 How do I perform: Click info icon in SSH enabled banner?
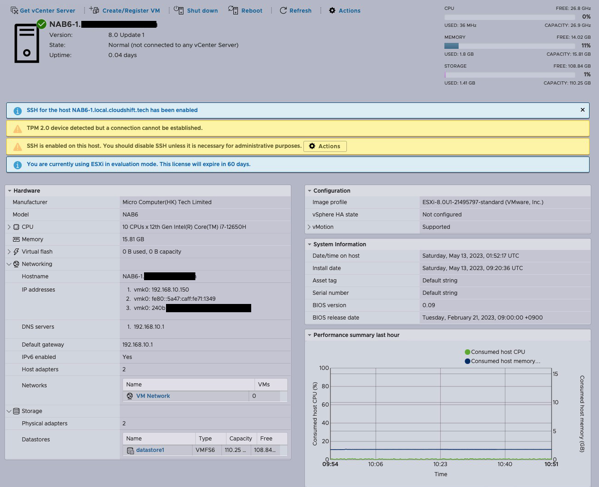(17, 111)
